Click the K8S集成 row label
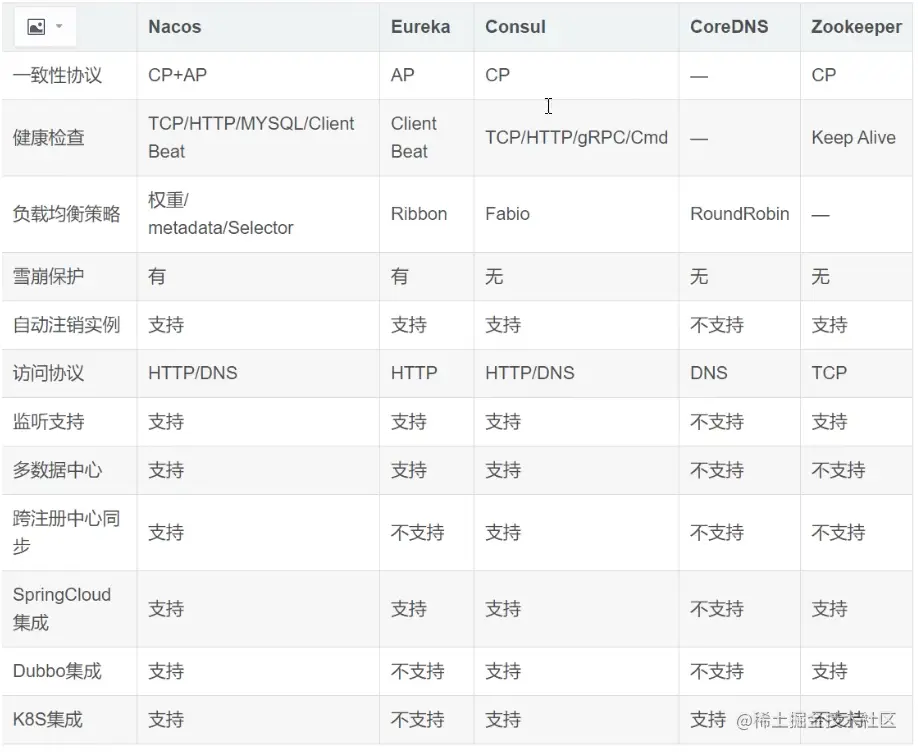 coord(48,719)
